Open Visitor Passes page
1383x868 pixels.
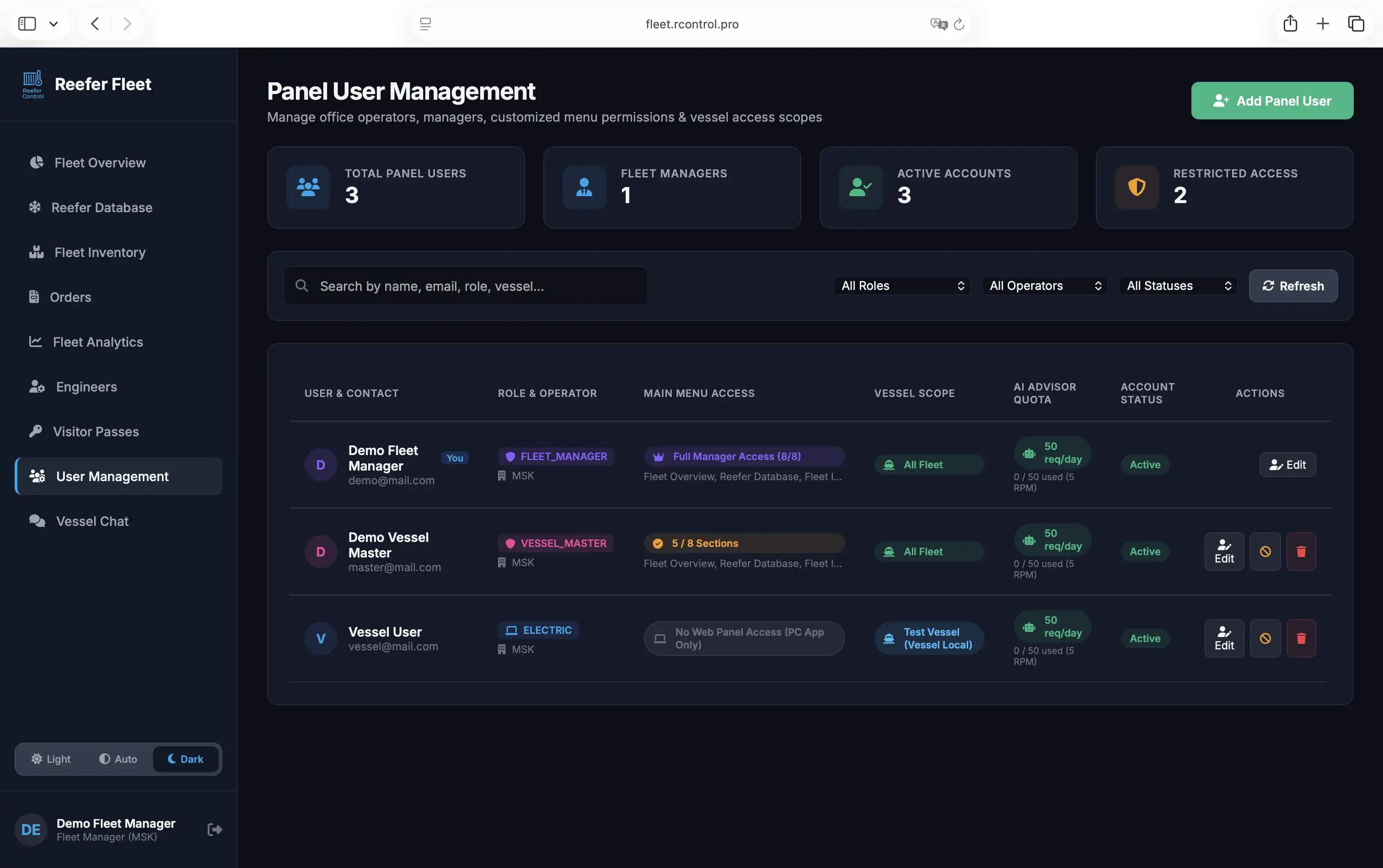click(x=118, y=431)
